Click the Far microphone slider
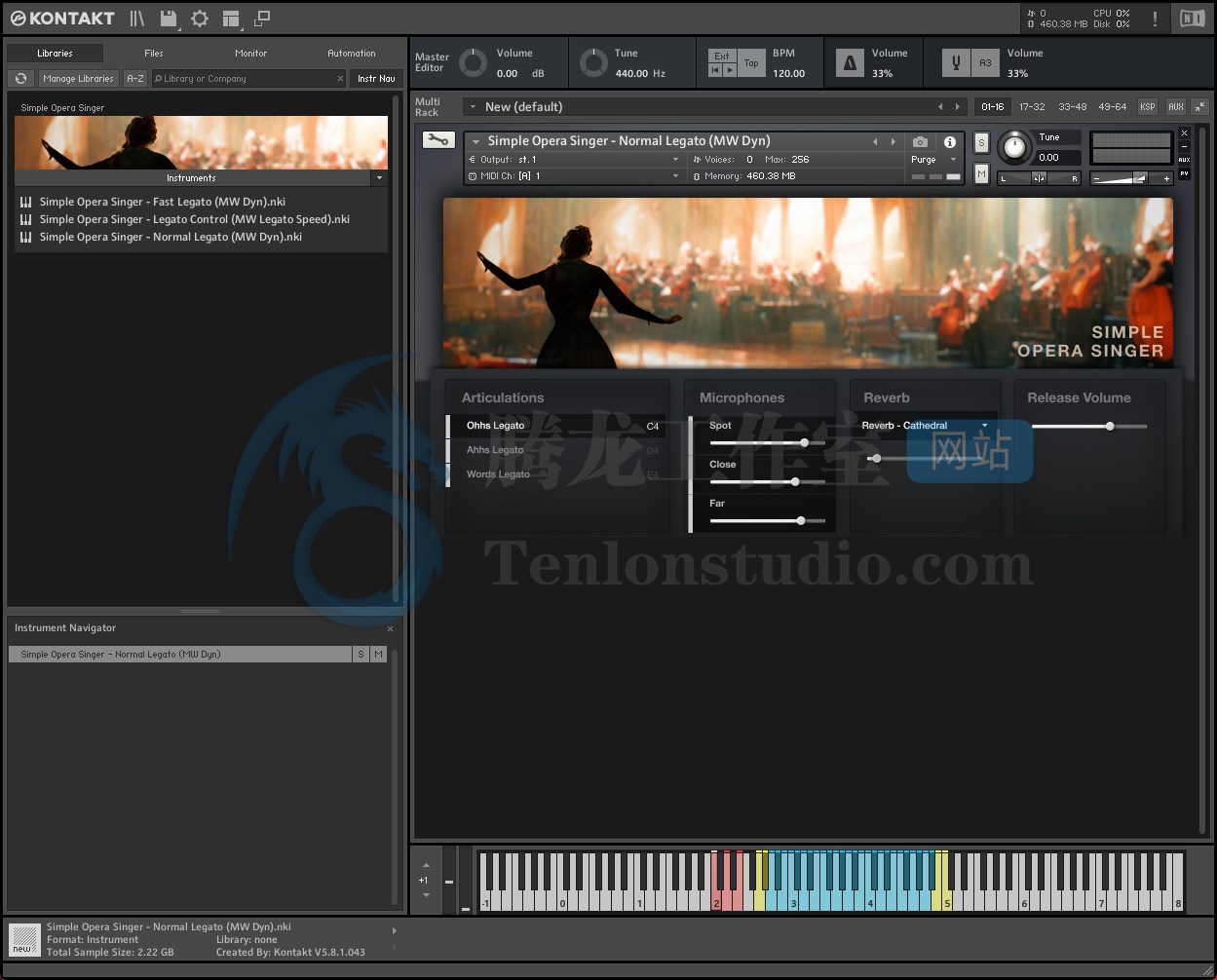The image size is (1217, 980). tap(768, 520)
